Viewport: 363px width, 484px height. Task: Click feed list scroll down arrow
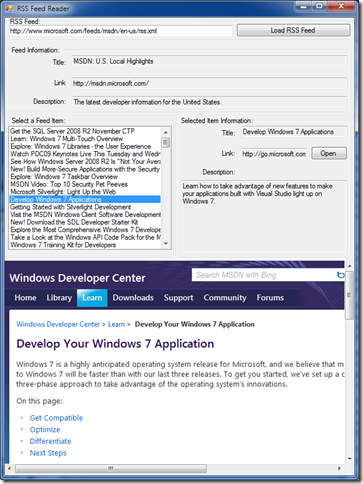point(166,244)
